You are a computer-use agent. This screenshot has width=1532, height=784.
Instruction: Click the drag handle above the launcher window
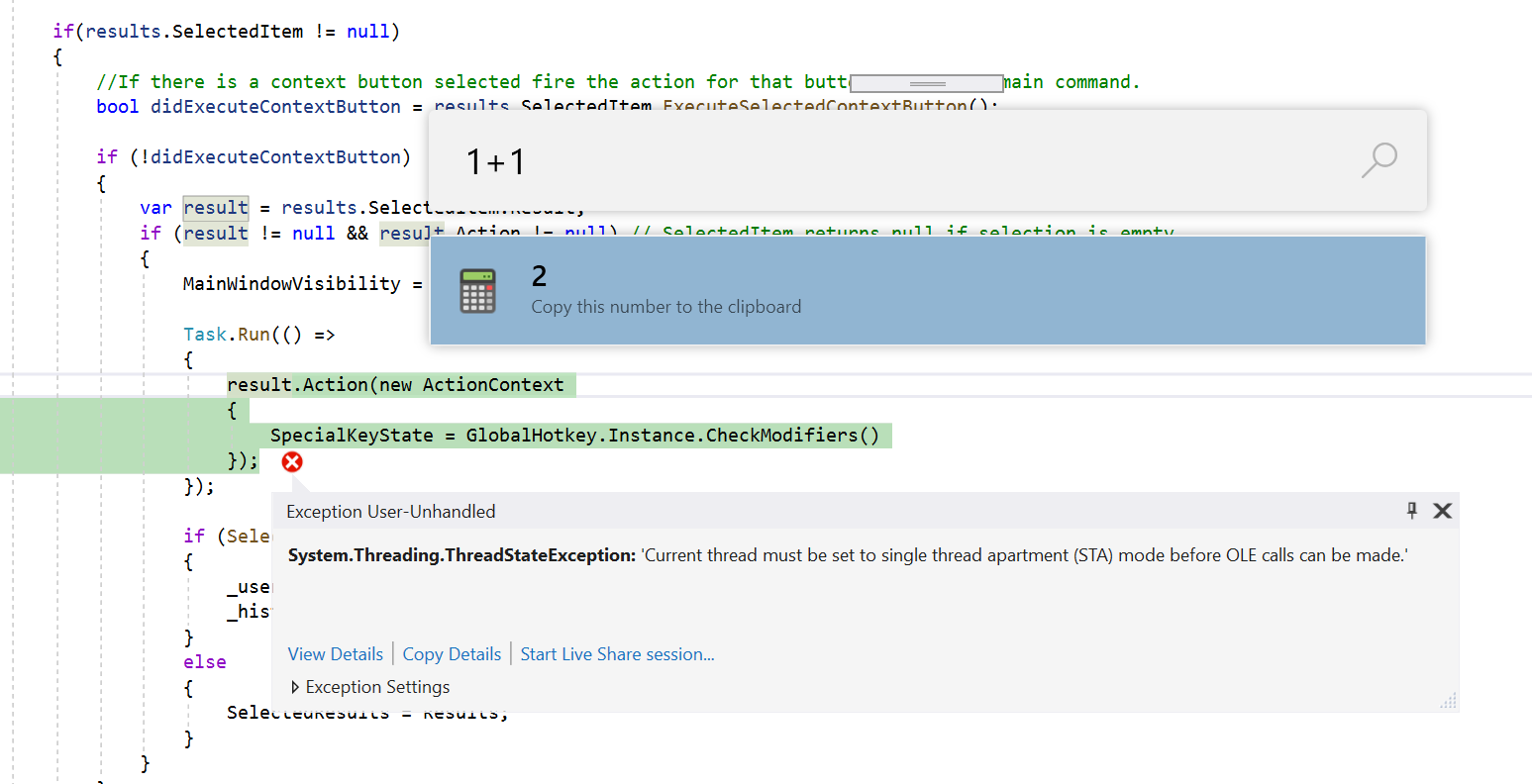coord(928,82)
